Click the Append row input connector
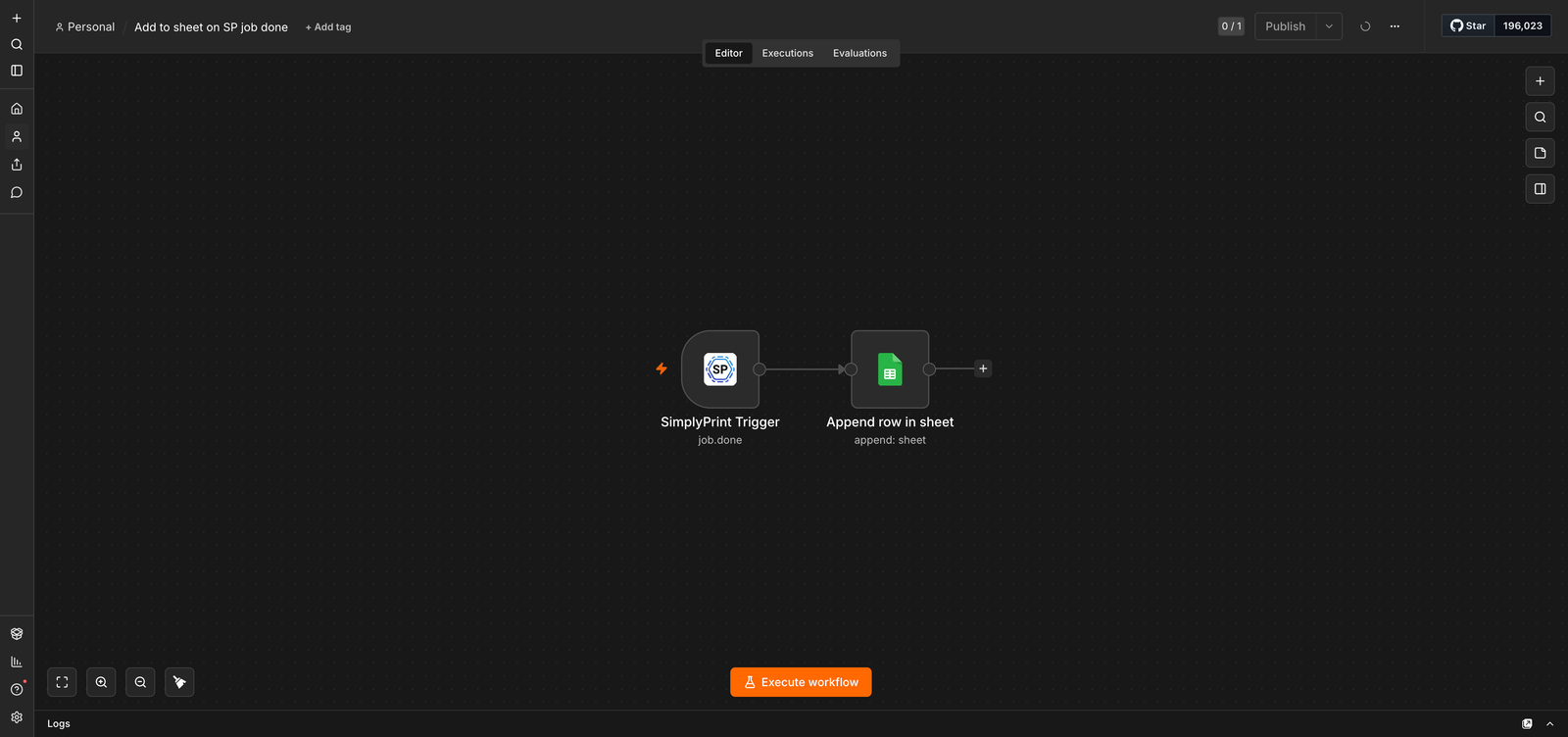Screen dimensions: 1568x737 pos(851,369)
